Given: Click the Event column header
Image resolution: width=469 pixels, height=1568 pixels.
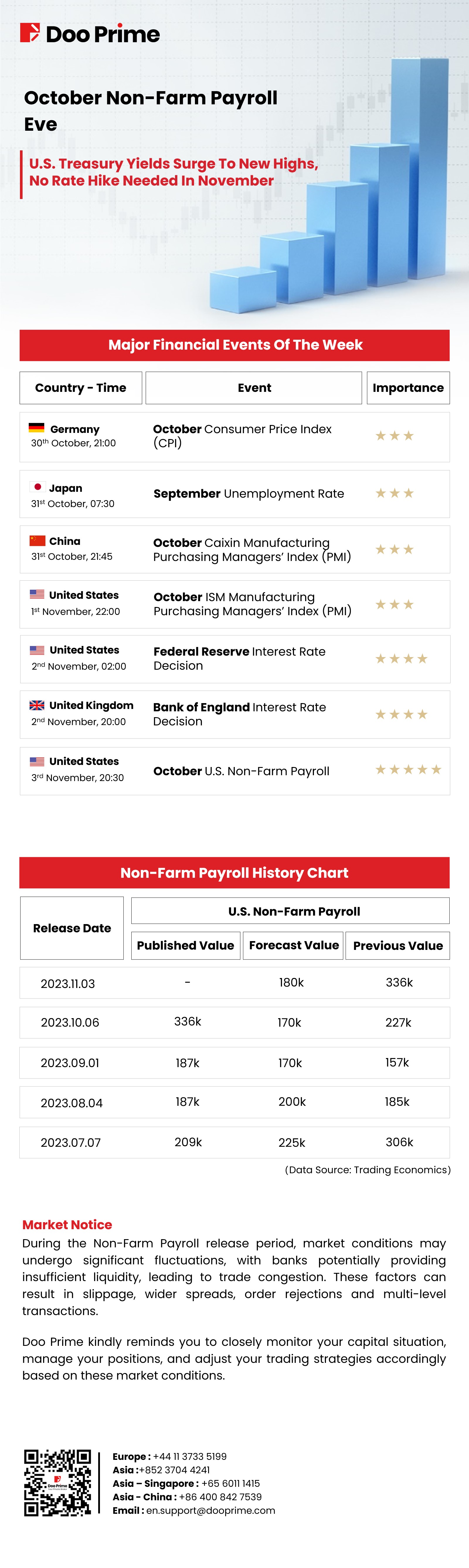Looking at the screenshot, I should point(254,388).
